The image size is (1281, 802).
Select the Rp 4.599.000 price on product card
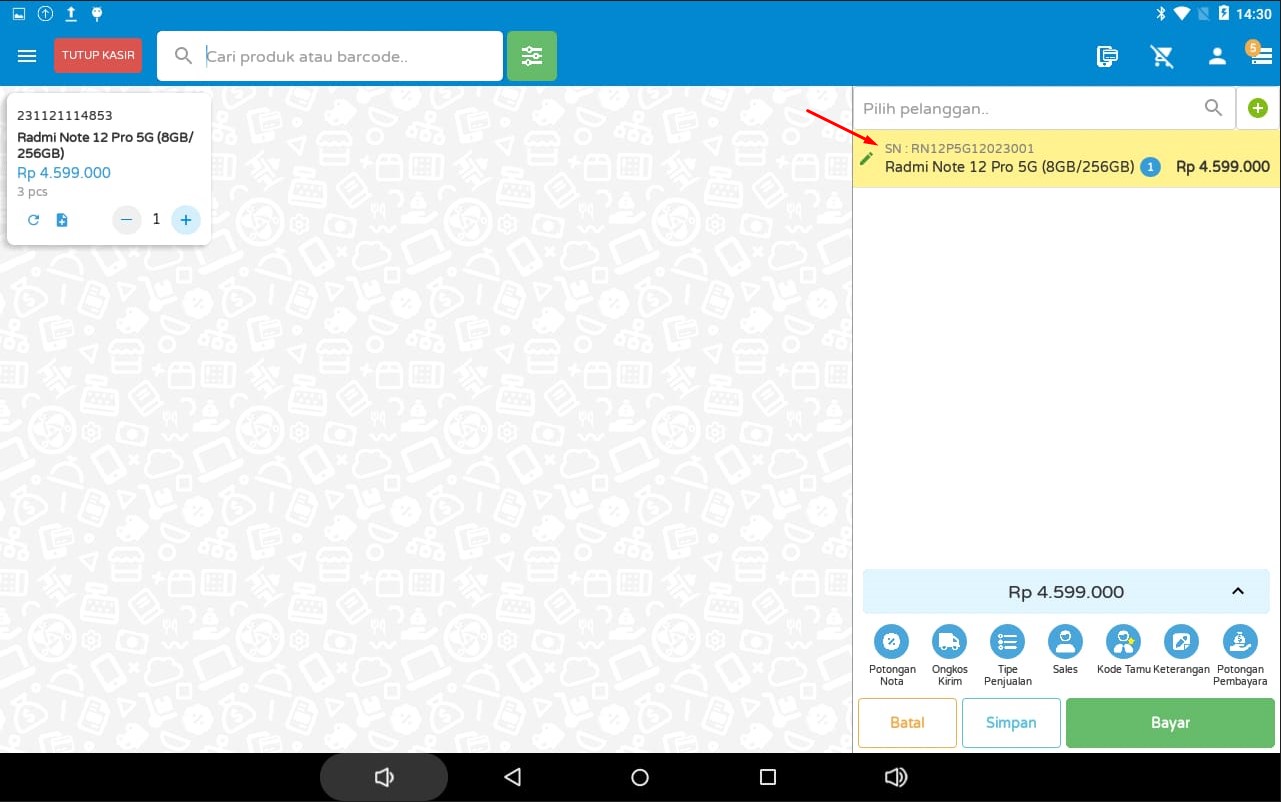(64, 173)
